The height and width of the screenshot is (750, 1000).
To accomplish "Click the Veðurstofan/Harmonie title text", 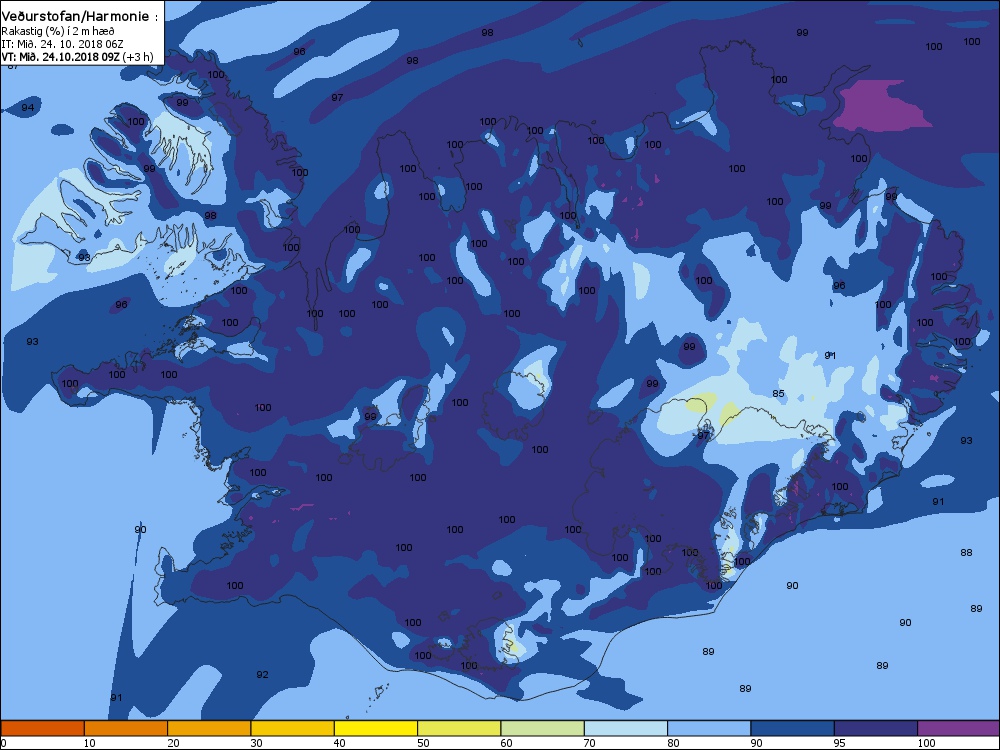I will coord(80,17).
